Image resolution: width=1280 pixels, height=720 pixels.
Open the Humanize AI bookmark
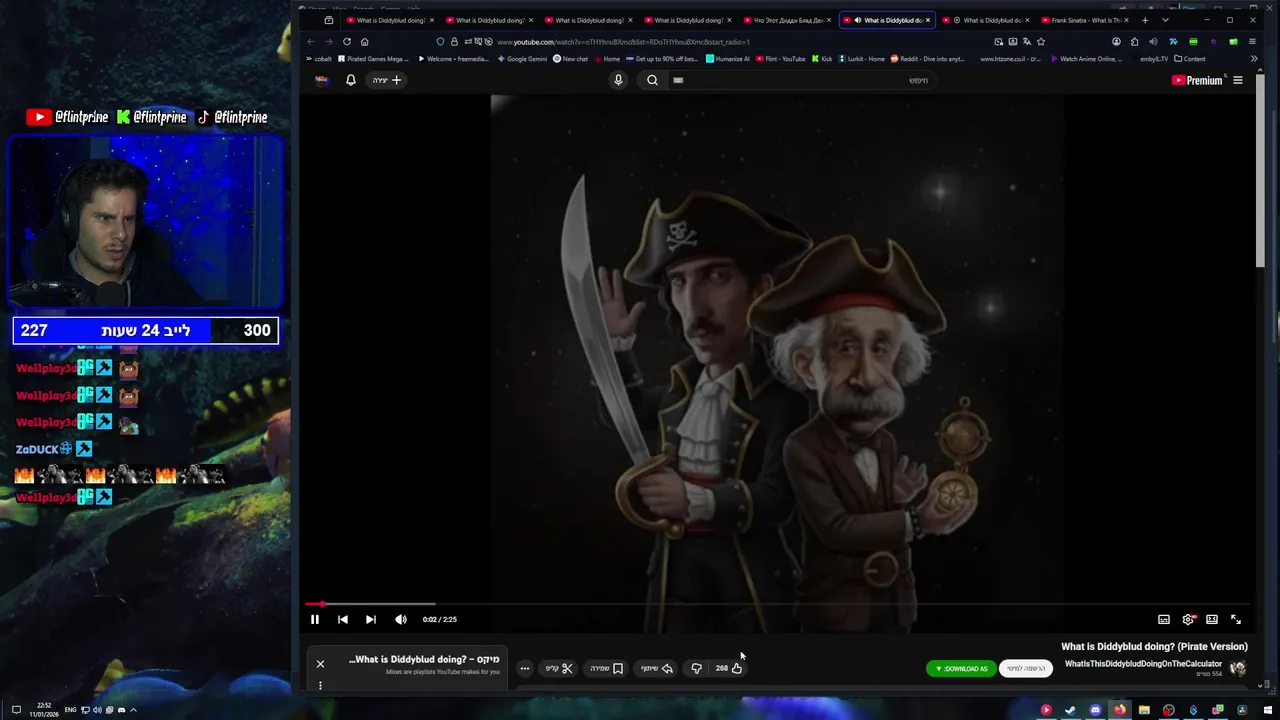pos(727,59)
